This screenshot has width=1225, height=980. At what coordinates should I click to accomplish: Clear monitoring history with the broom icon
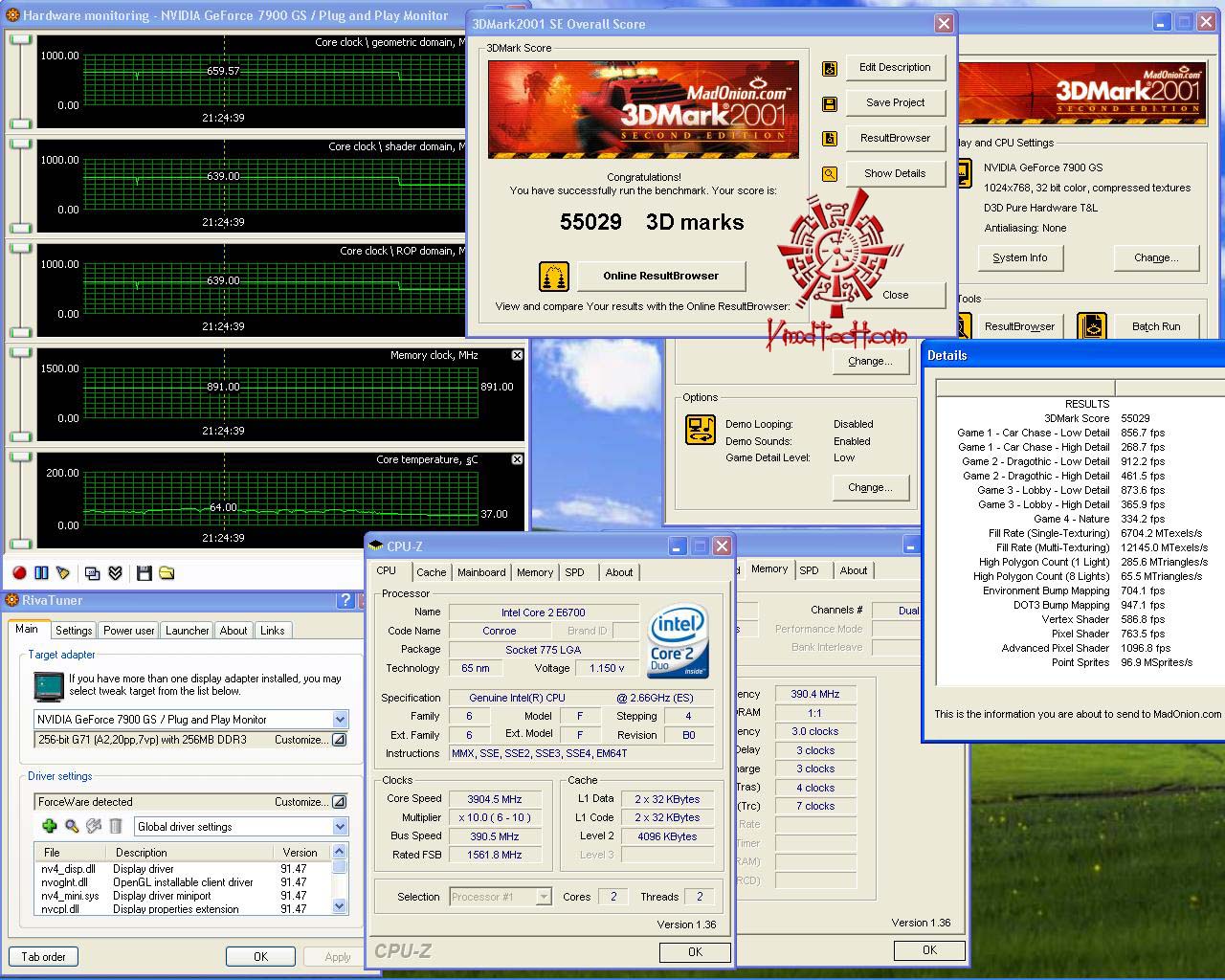coord(63,572)
